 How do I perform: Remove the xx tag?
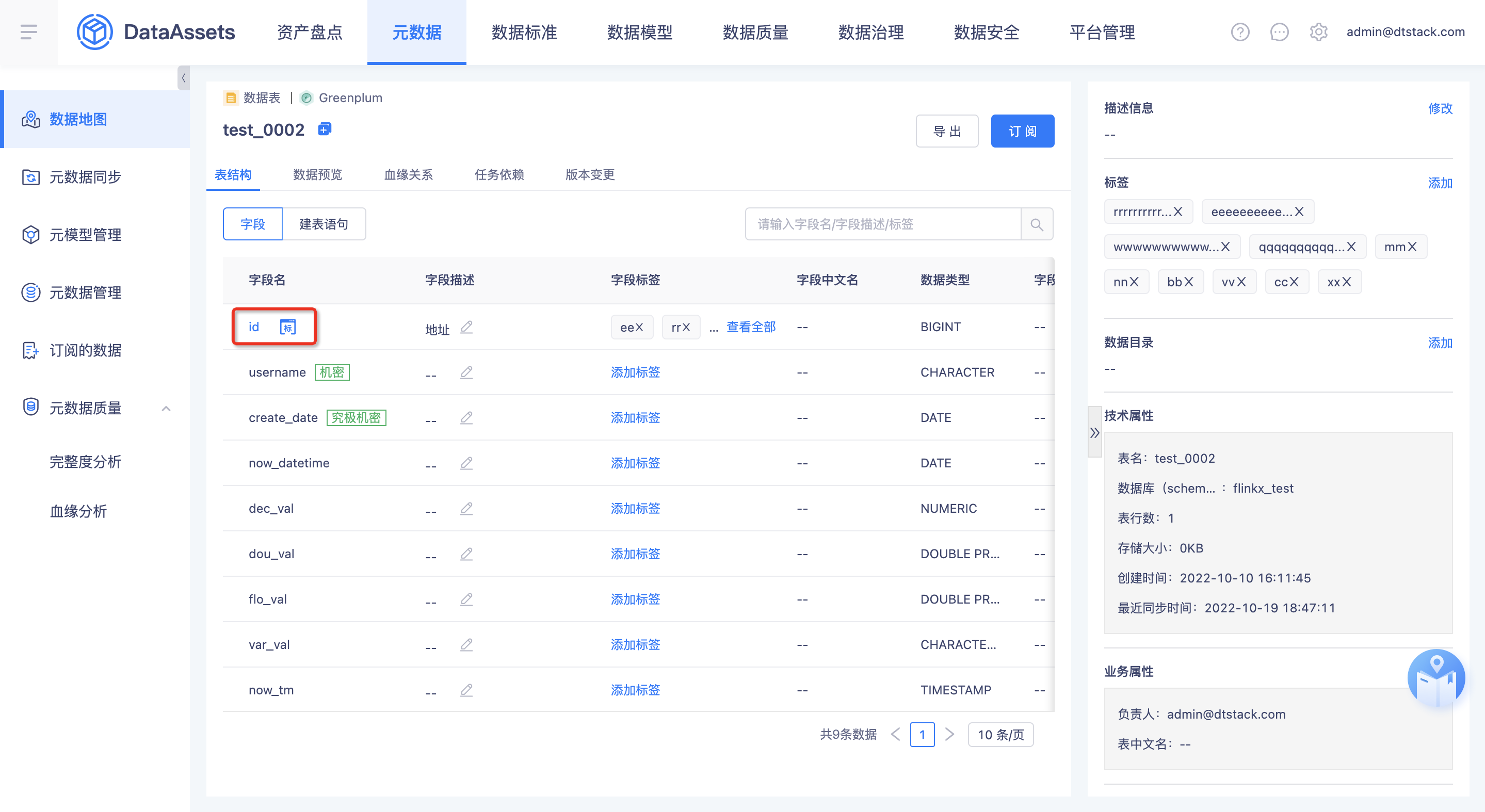1347,282
